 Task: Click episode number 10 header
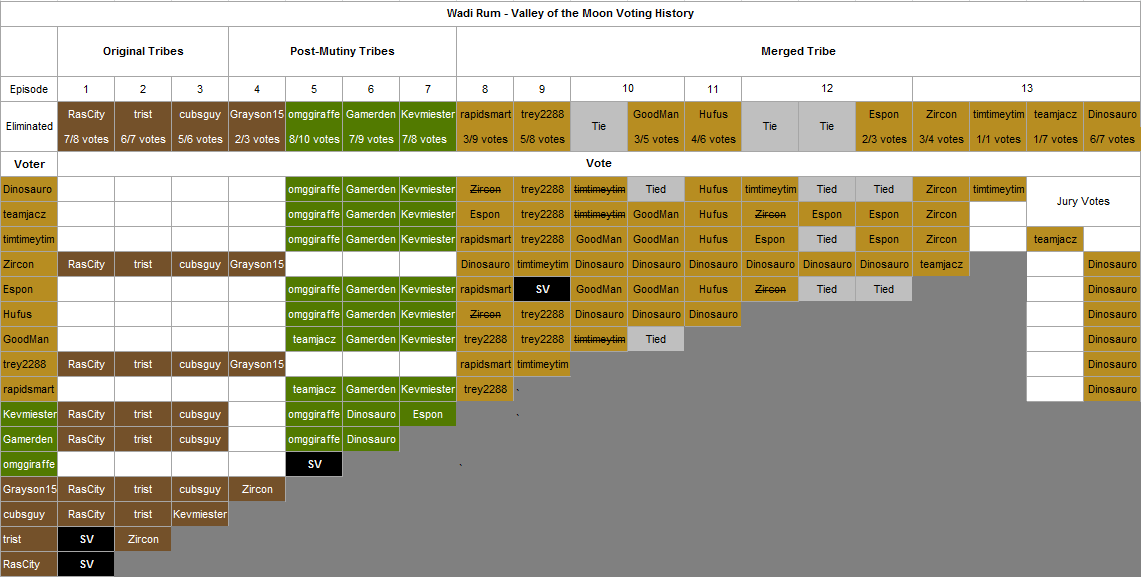[627, 89]
